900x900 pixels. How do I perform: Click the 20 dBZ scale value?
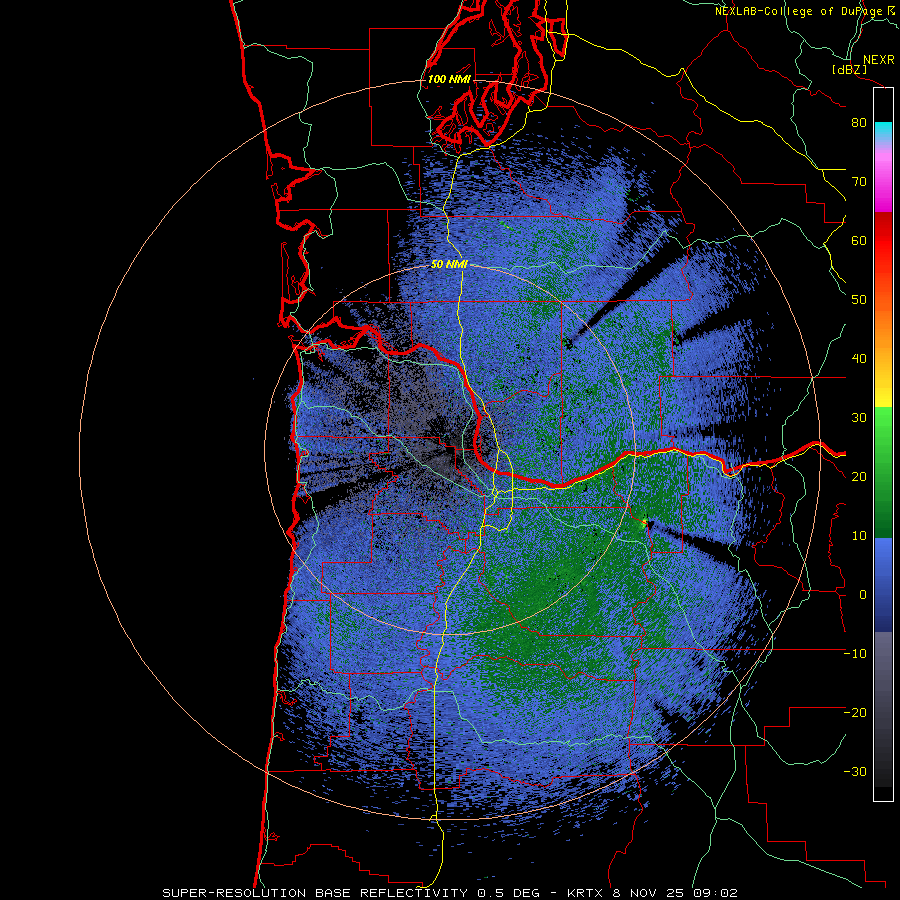(x=859, y=477)
